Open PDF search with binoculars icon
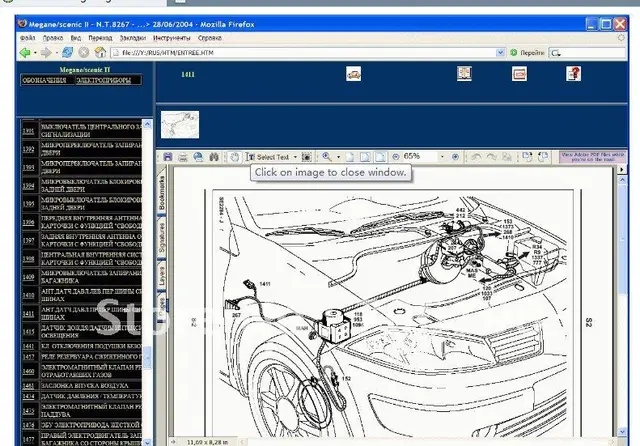The width and height of the screenshot is (640, 446). pyautogui.click(x=213, y=157)
